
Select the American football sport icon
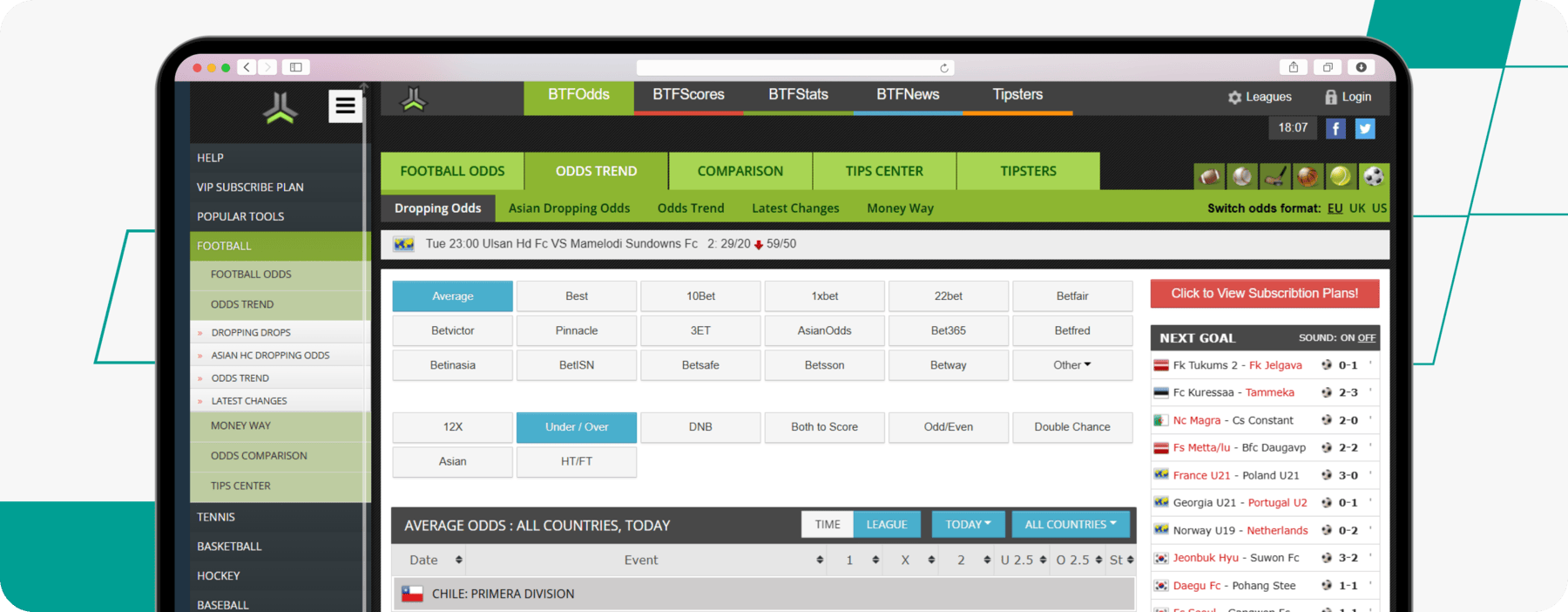click(x=1210, y=176)
